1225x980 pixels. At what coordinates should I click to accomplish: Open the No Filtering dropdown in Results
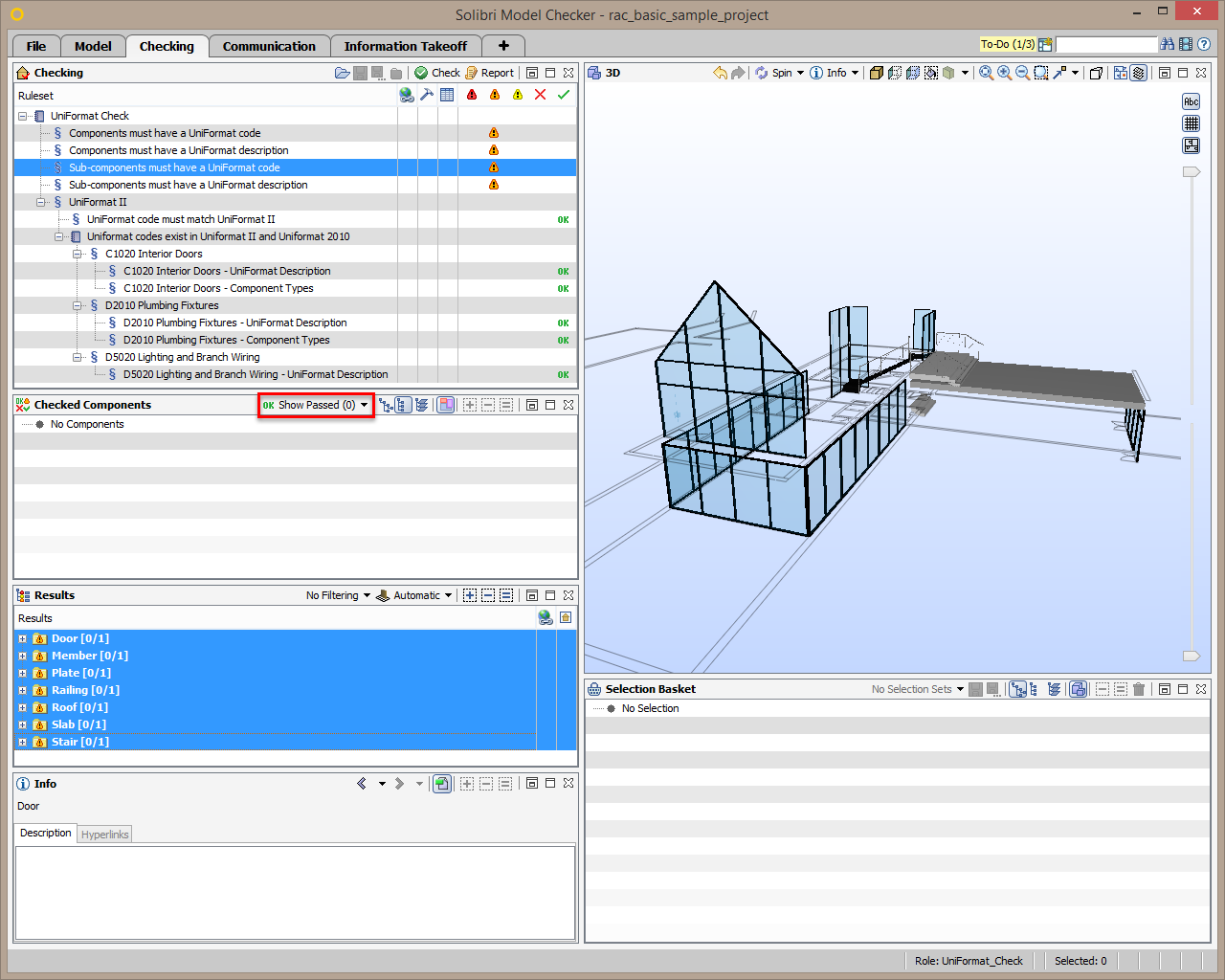coord(338,595)
